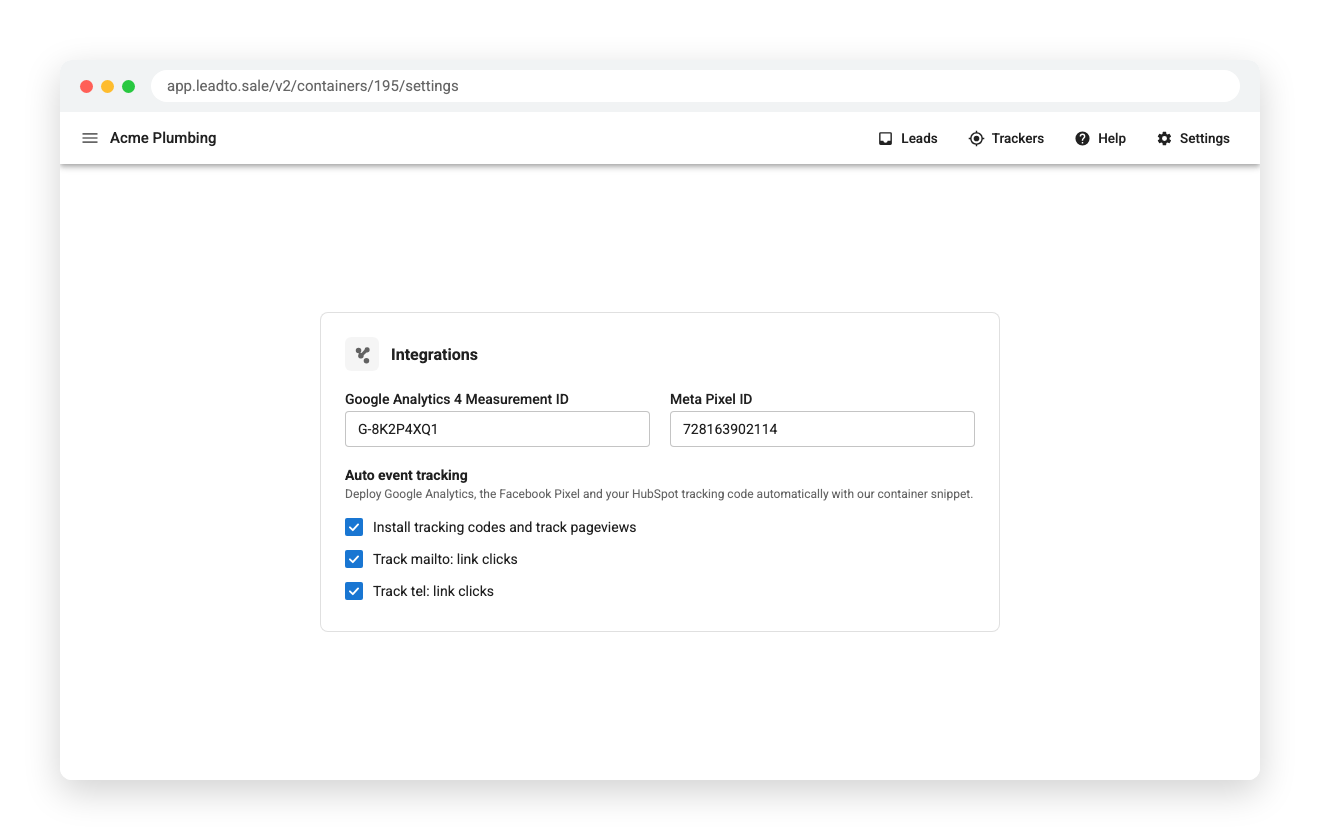Viewport: 1320px width, 840px height.
Task: Open the Settings menu item
Action: point(1193,139)
